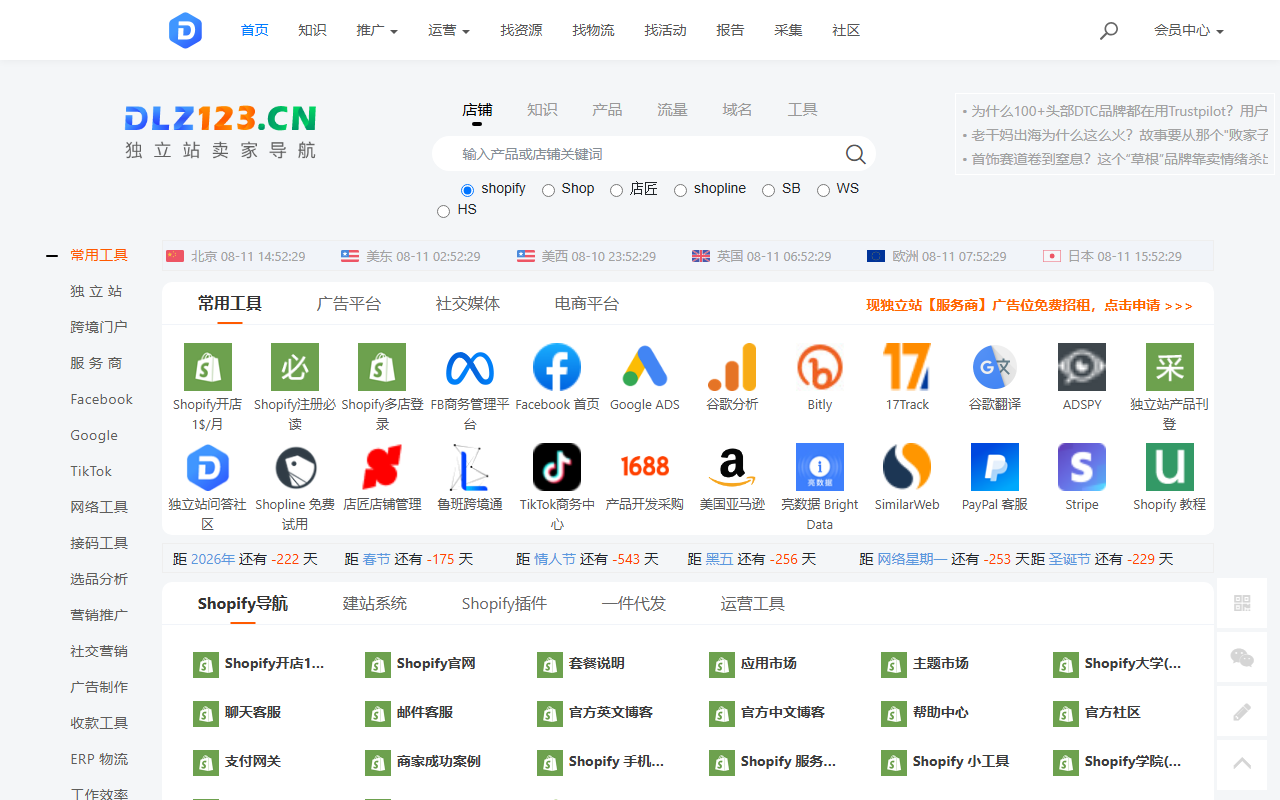Click the search bar magnifier button
The height and width of the screenshot is (800, 1280).
click(855, 154)
